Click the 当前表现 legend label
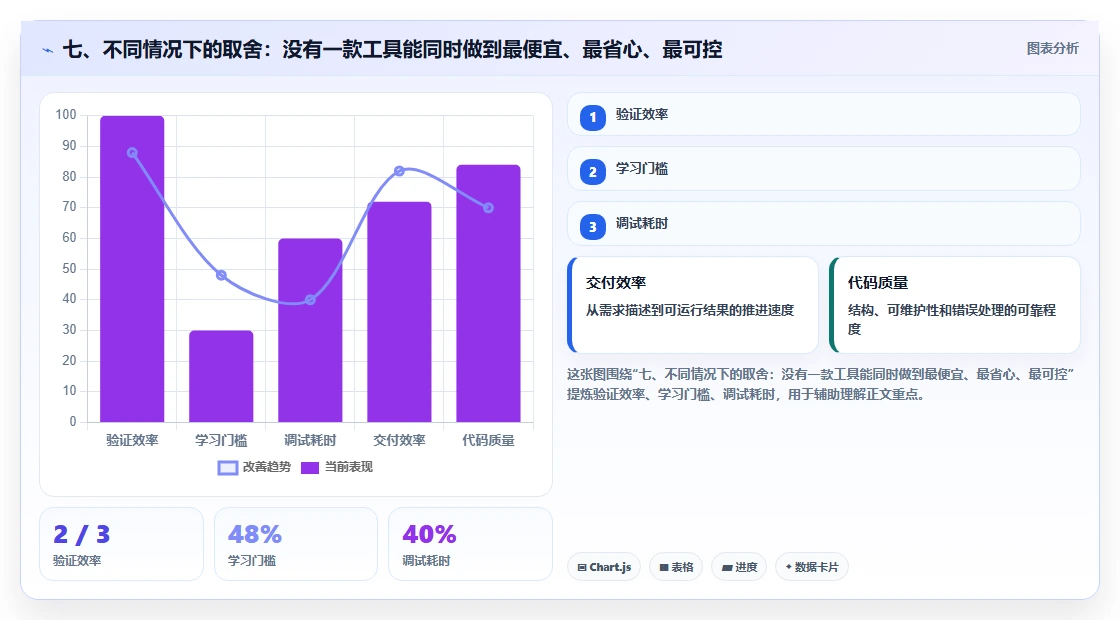This screenshot has width=1120, height=620. click(349, 467)
